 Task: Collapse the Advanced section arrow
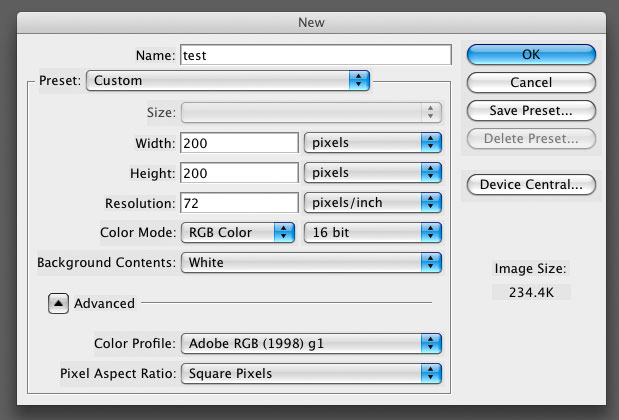58,303
